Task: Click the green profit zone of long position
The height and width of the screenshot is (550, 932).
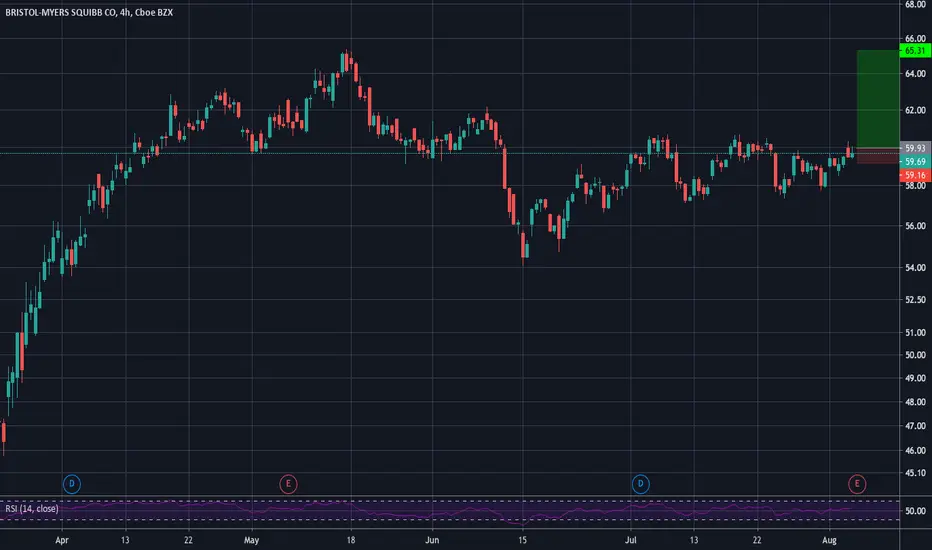Action: tap(878, 99)
